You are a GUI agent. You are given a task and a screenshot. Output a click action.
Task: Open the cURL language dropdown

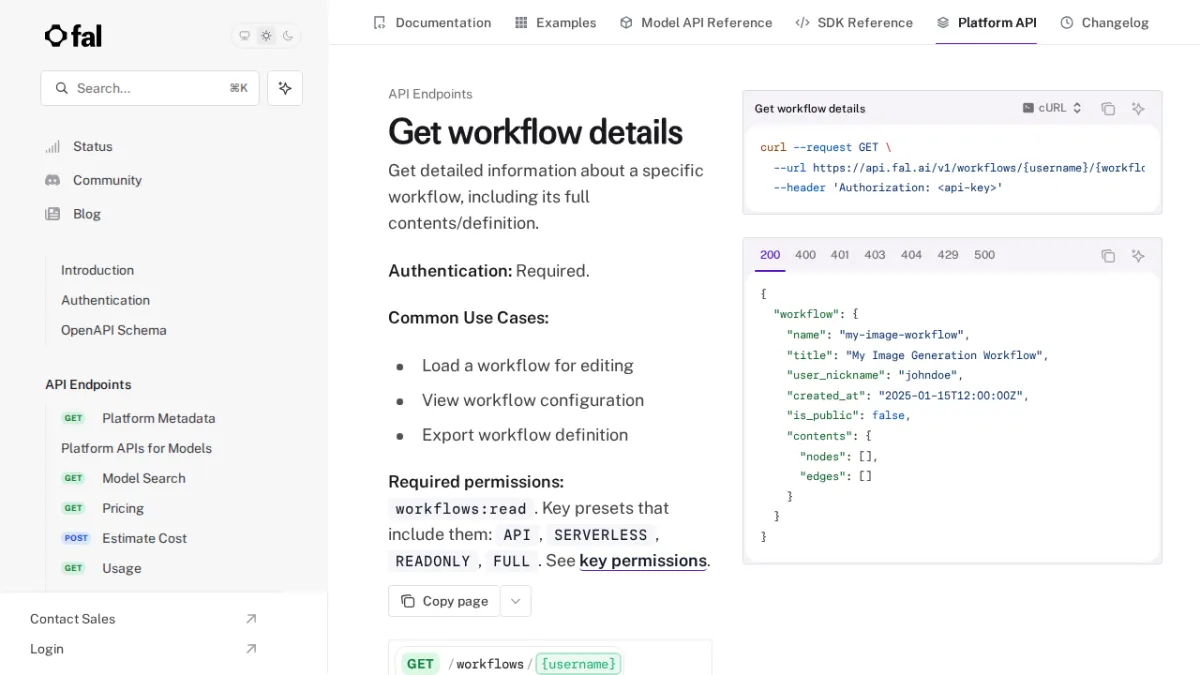click(1052, 108)
